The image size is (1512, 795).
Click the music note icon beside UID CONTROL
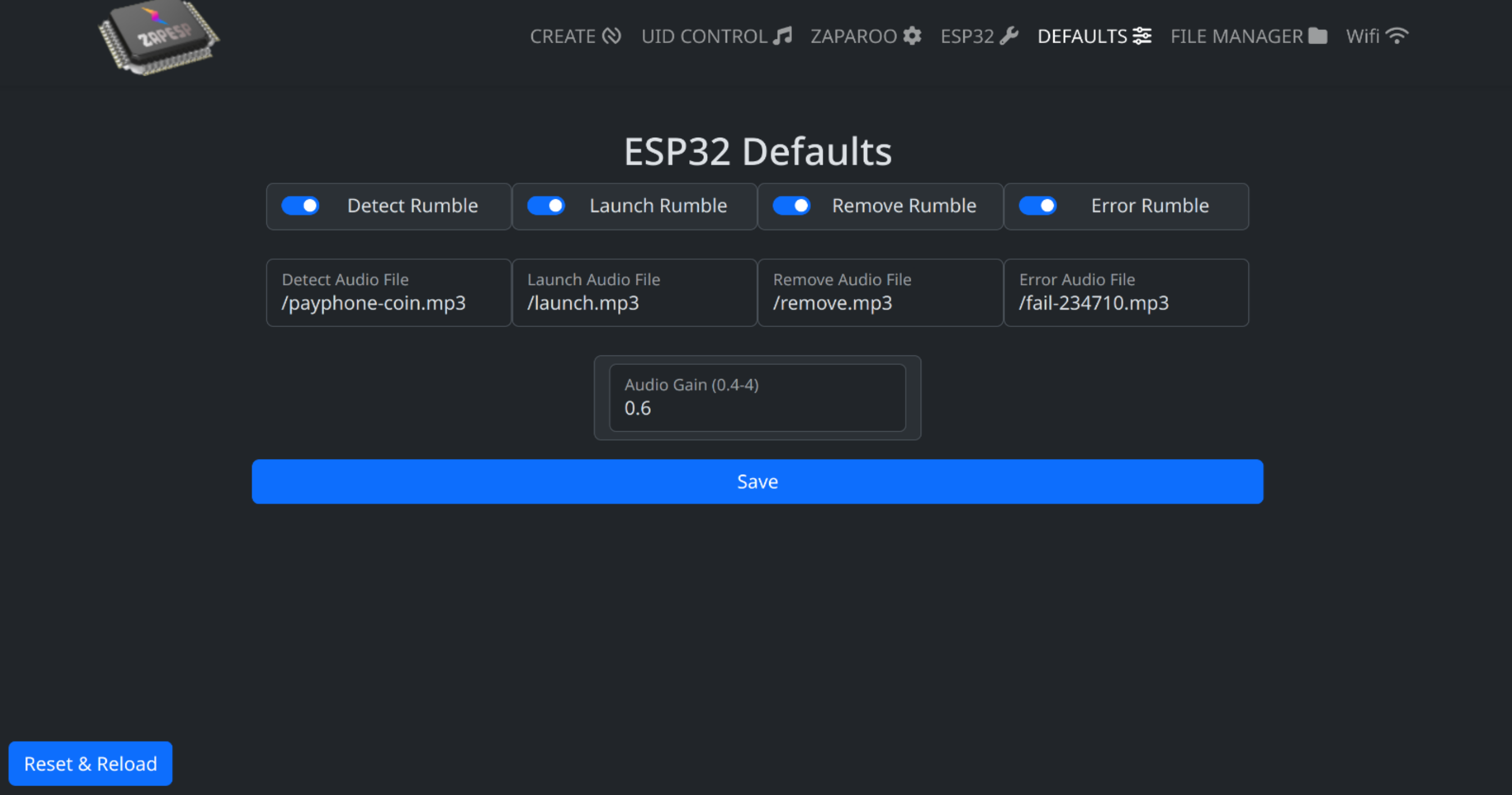[x=783, y=36]
